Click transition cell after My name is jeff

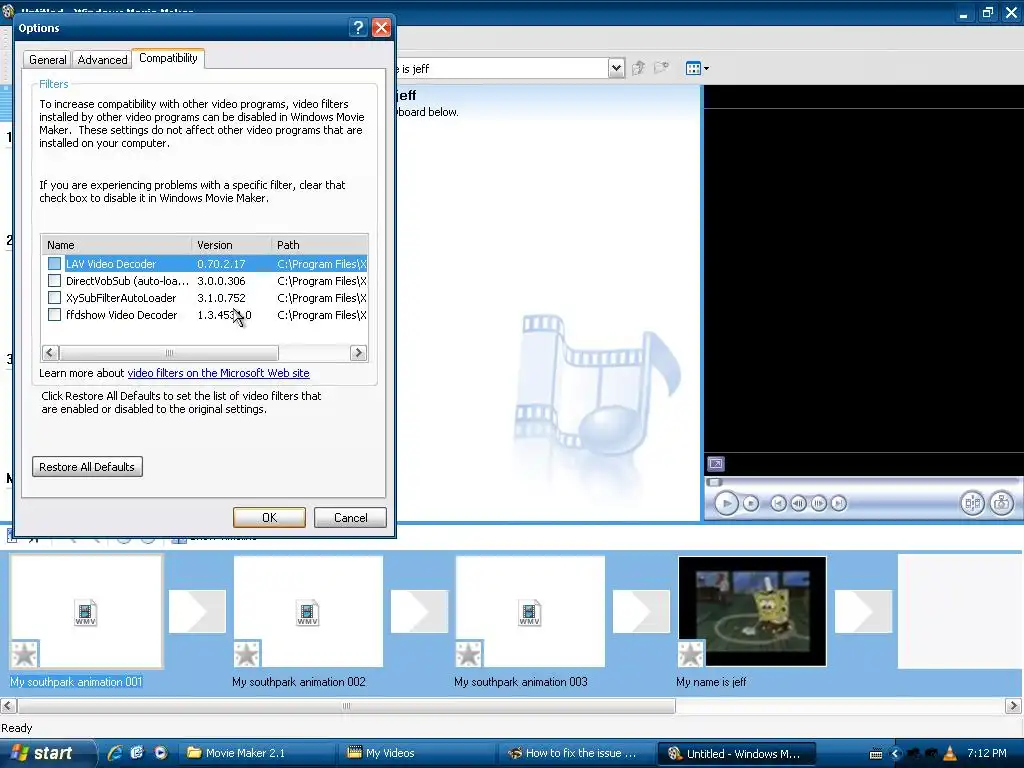pos(863,611)
